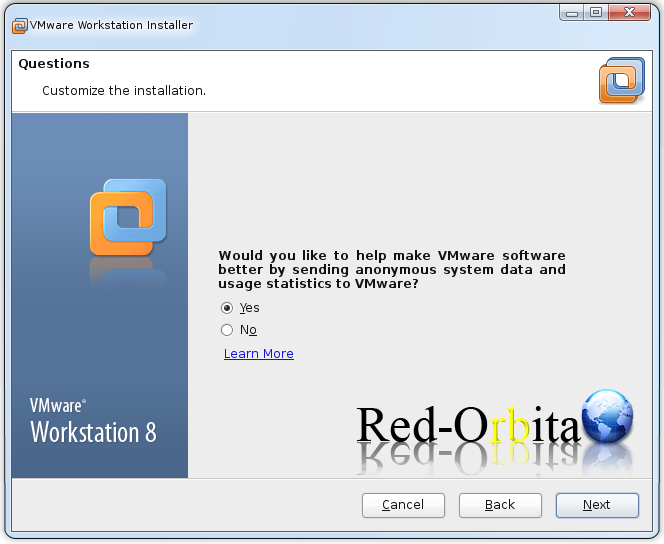The image size is (664, 544).
Task: Click the VMware logo in Questions header
Action: pyautogui.click(x=622, y=80)
